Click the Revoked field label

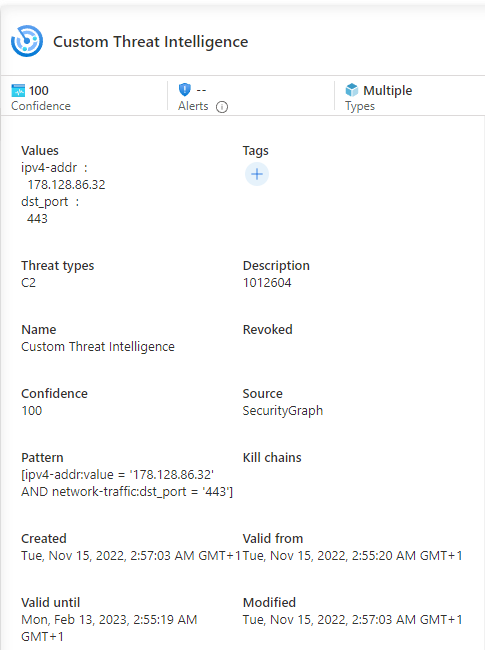click(268, 330)
